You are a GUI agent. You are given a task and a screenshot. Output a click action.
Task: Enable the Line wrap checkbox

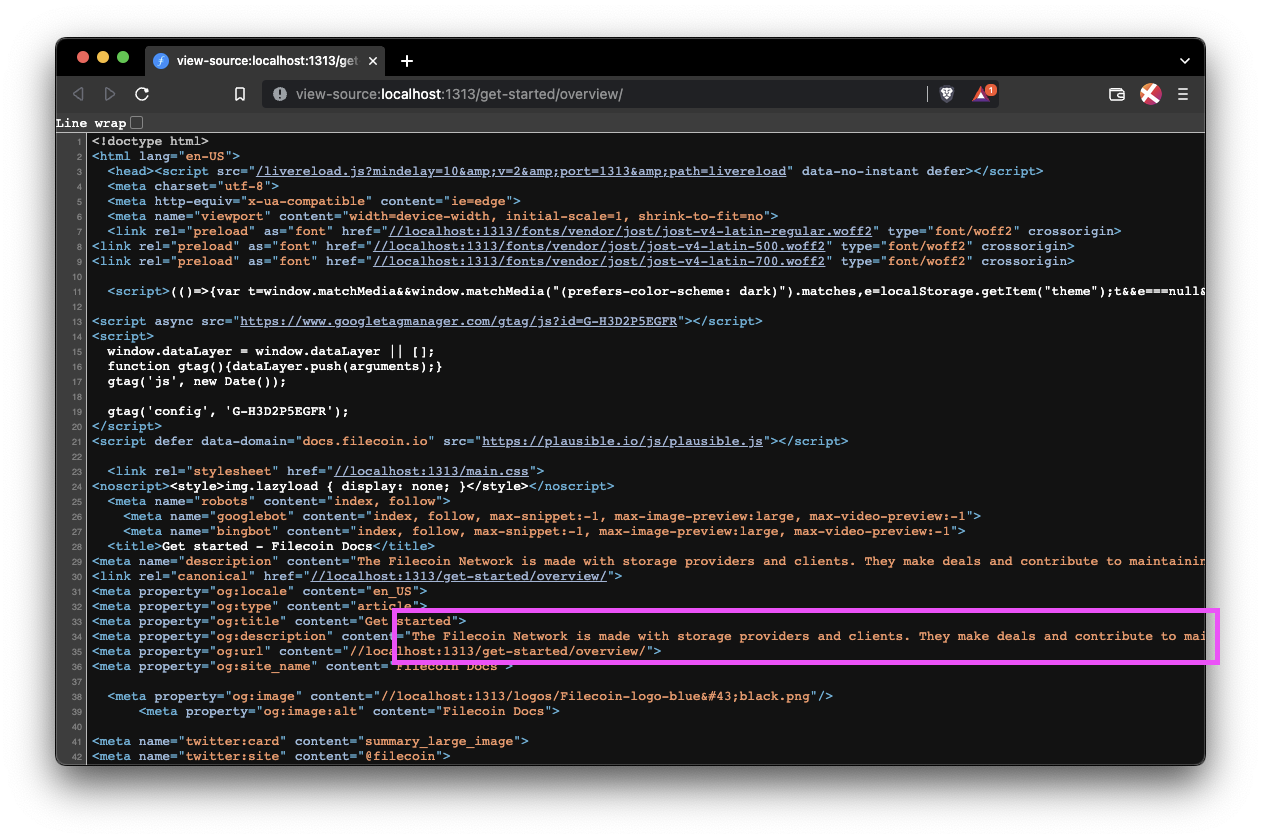click(x=137, y=123)
